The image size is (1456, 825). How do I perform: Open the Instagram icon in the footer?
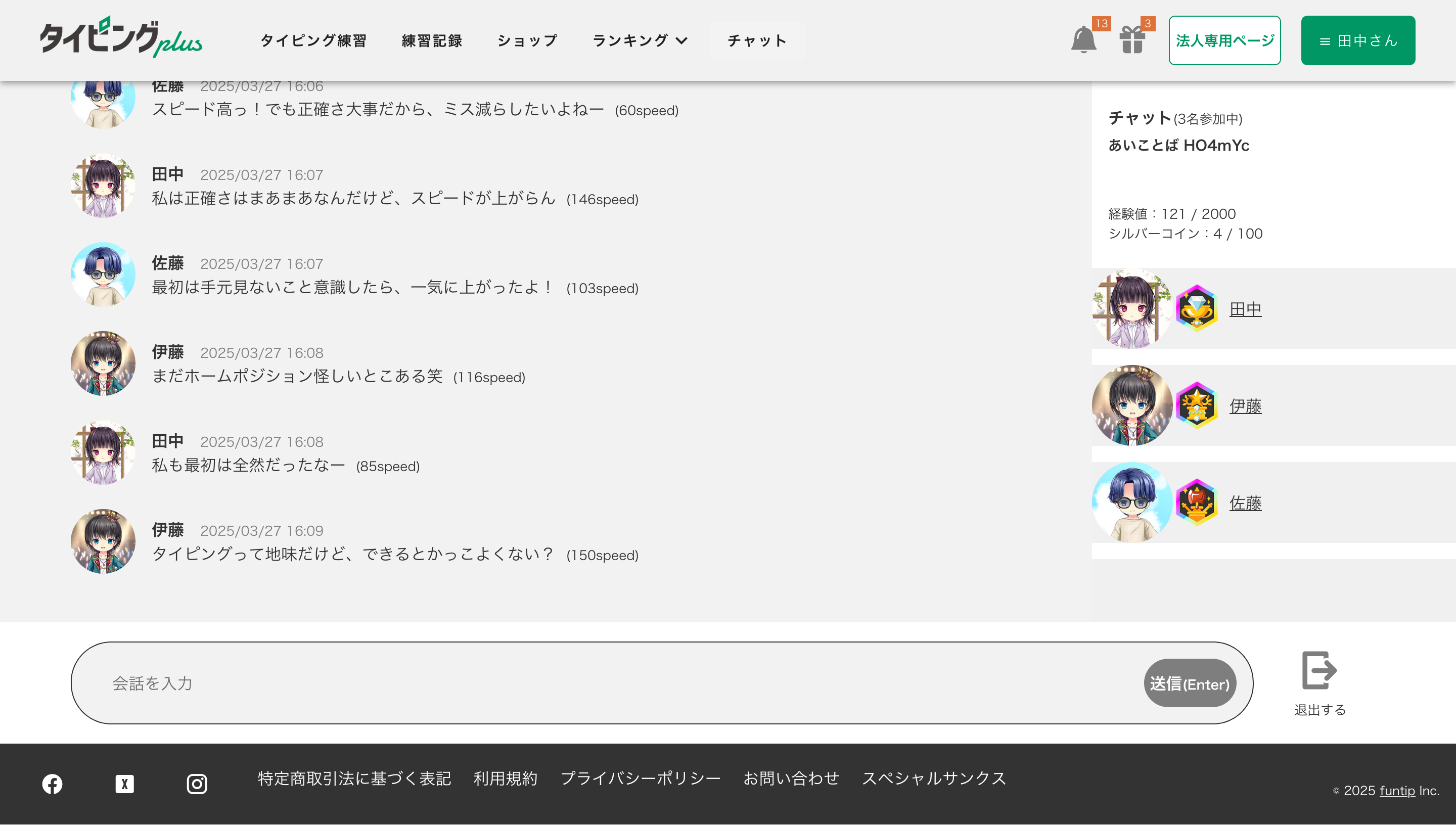tap(197, 784)
